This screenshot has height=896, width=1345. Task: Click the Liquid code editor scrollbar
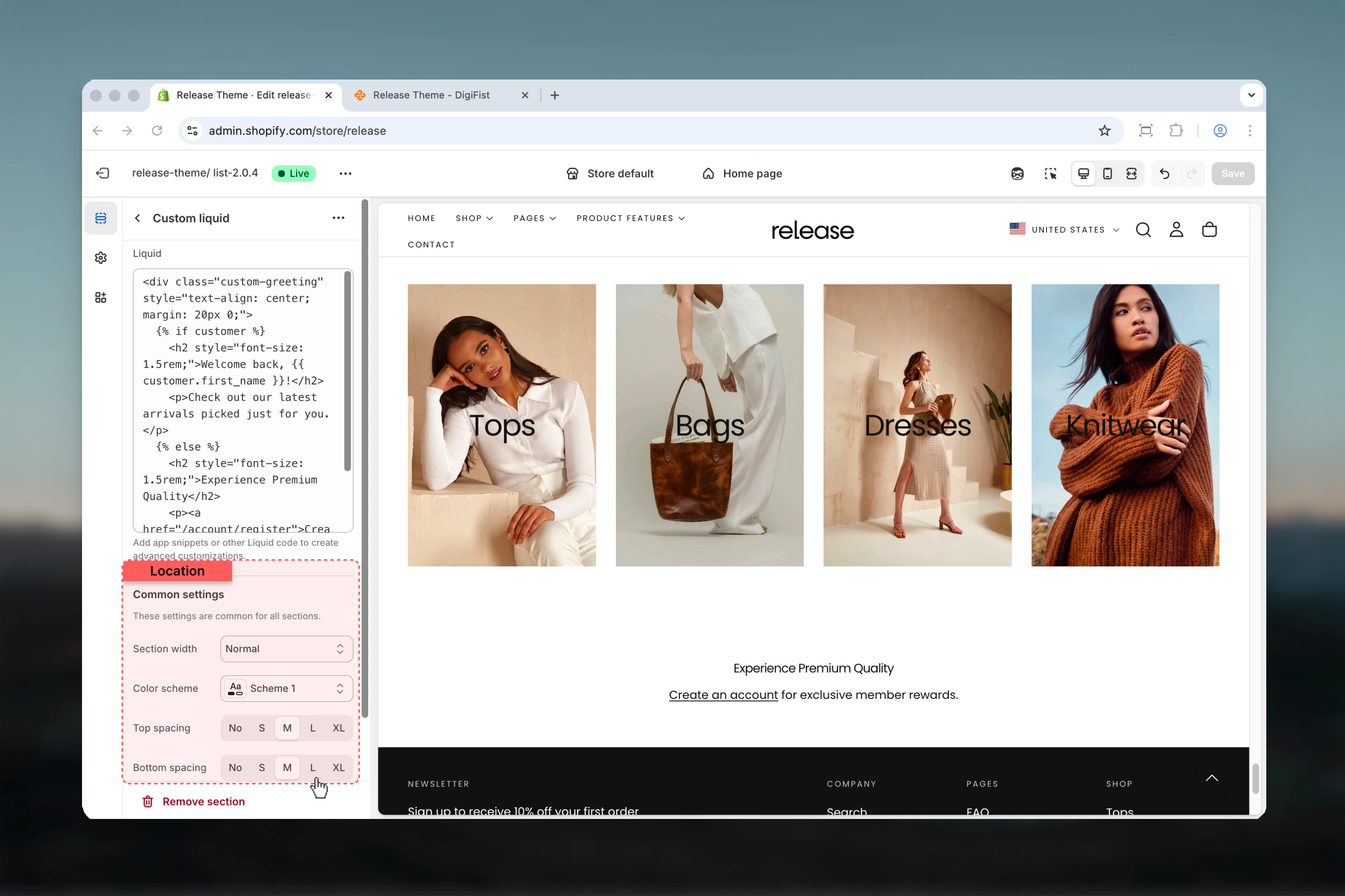[x=348, y=371]
